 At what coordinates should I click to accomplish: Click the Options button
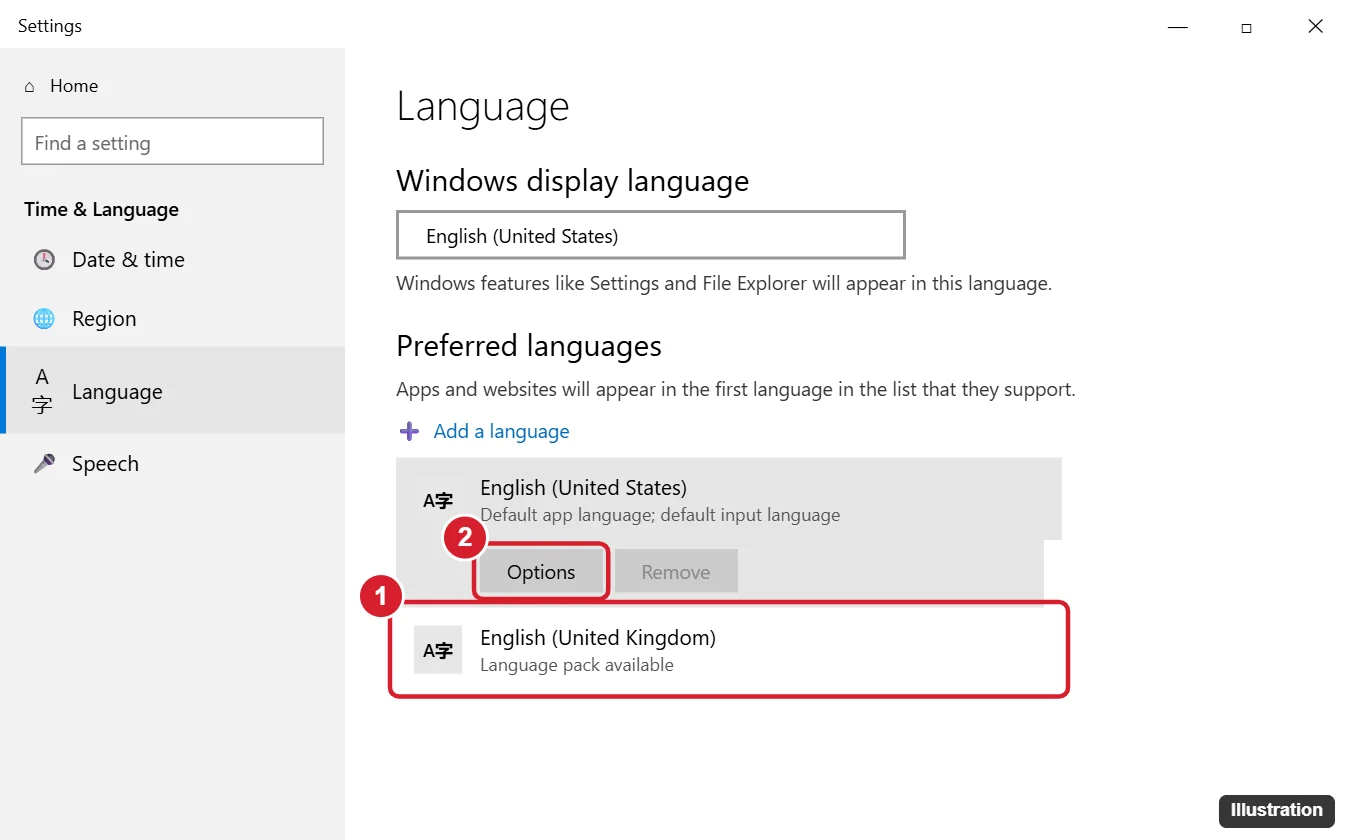pyautogui.click(x=541, y=572)
